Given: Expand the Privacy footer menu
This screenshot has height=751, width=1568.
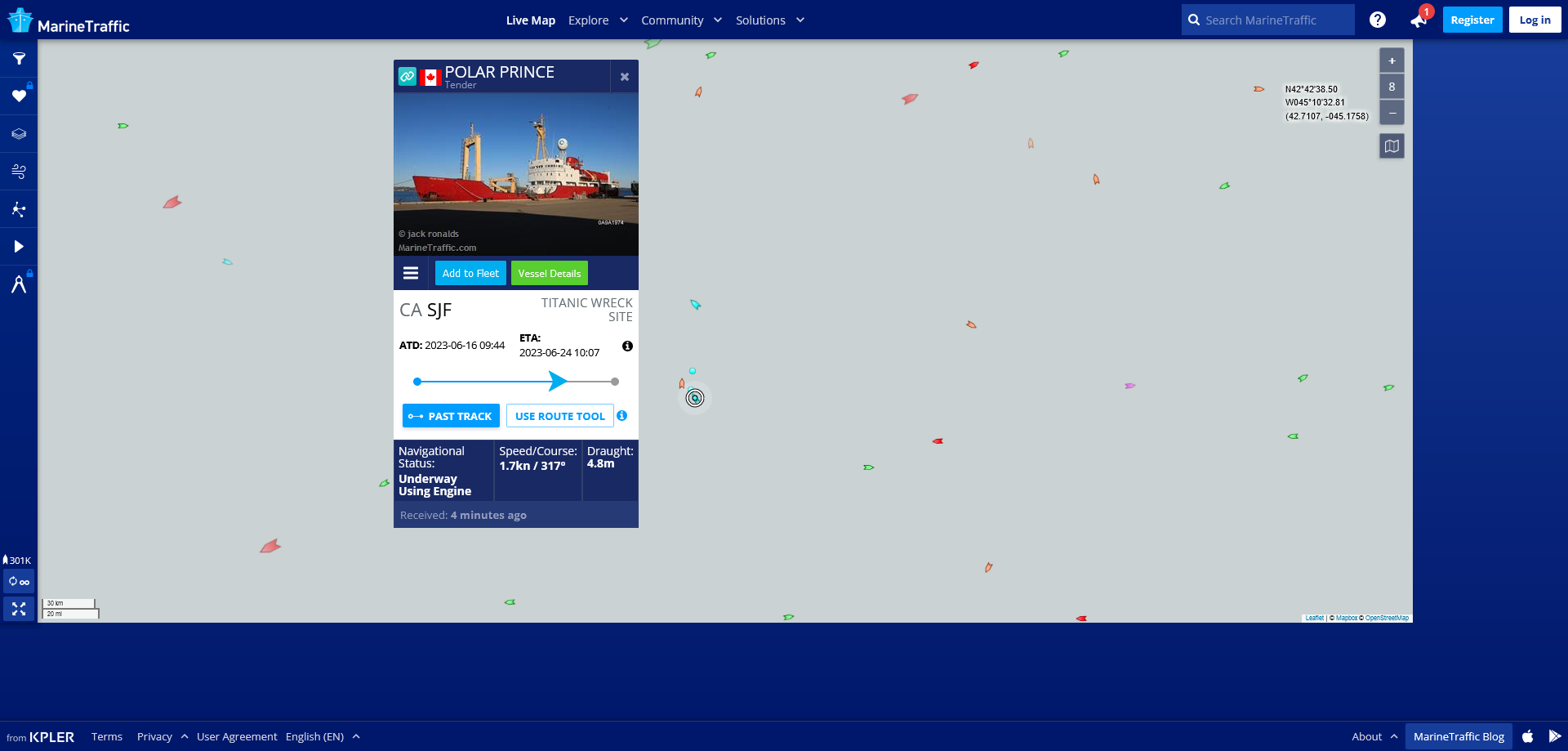Looking at the screenshot, I should (x=163, y=736).
